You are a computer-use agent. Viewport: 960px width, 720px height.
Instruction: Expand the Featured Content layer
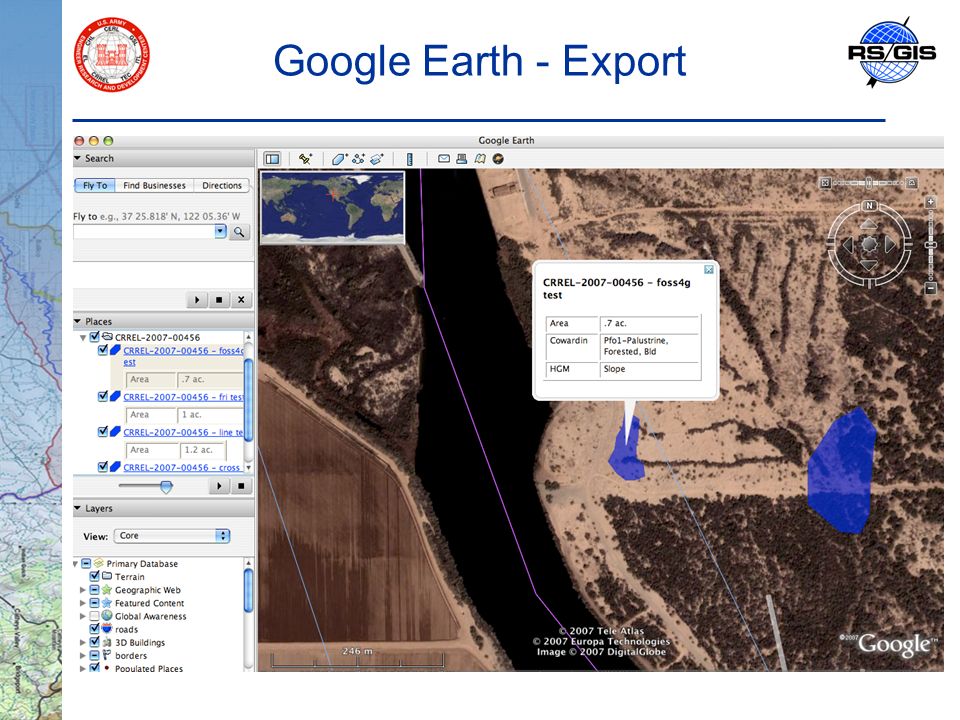pos(83,603)
